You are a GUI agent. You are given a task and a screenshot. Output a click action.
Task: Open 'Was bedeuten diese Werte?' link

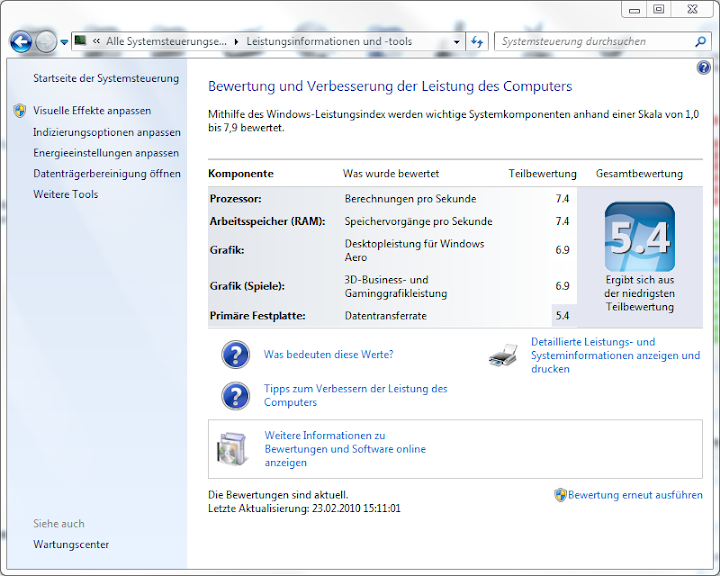click(x=328, y=355)
